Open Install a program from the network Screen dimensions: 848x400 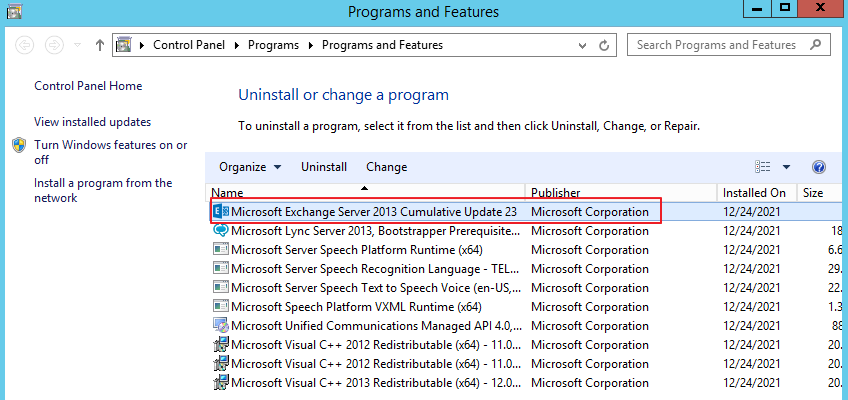pos(103,190)
